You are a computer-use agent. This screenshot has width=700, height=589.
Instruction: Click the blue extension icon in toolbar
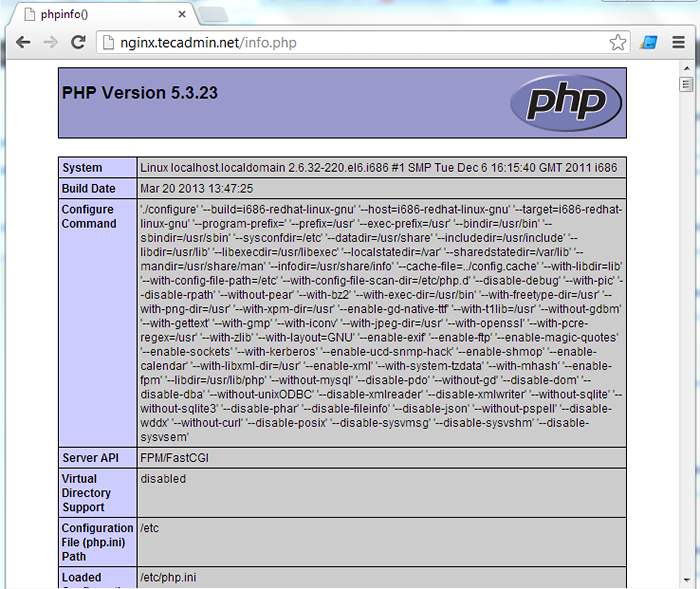pos(649,42)
